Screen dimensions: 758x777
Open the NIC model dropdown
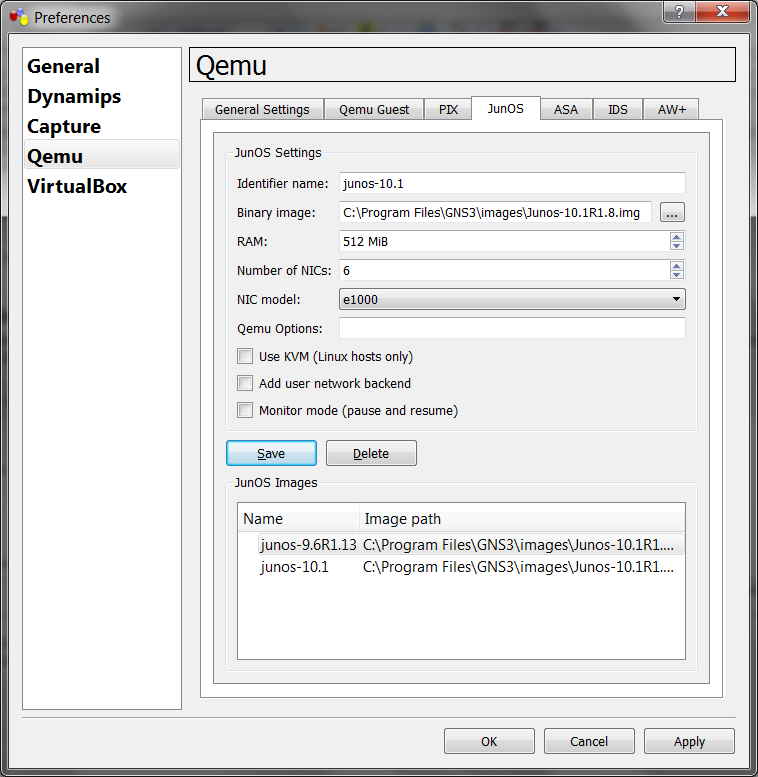512,299
